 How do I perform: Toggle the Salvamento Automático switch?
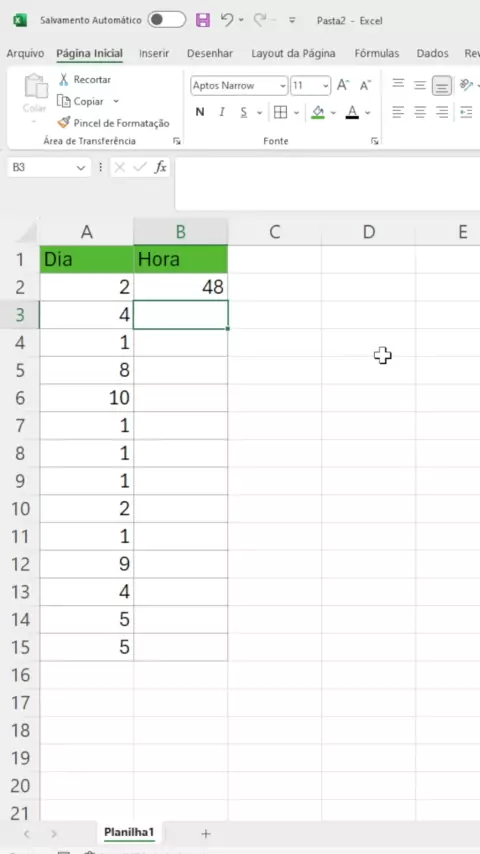click(167, 20)
